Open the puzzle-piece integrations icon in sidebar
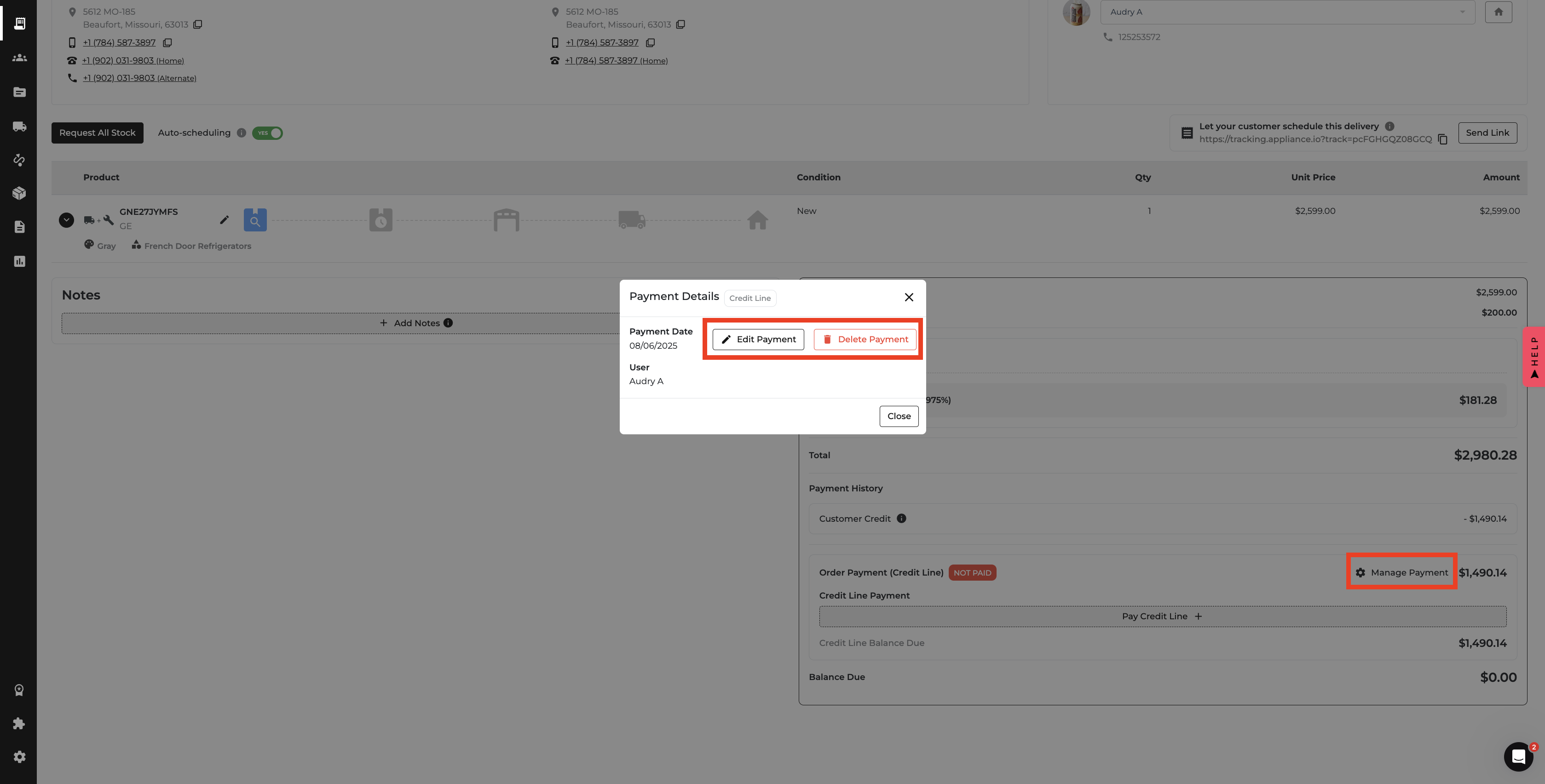Screen dimensions: 1545x784 coord(19,723)
